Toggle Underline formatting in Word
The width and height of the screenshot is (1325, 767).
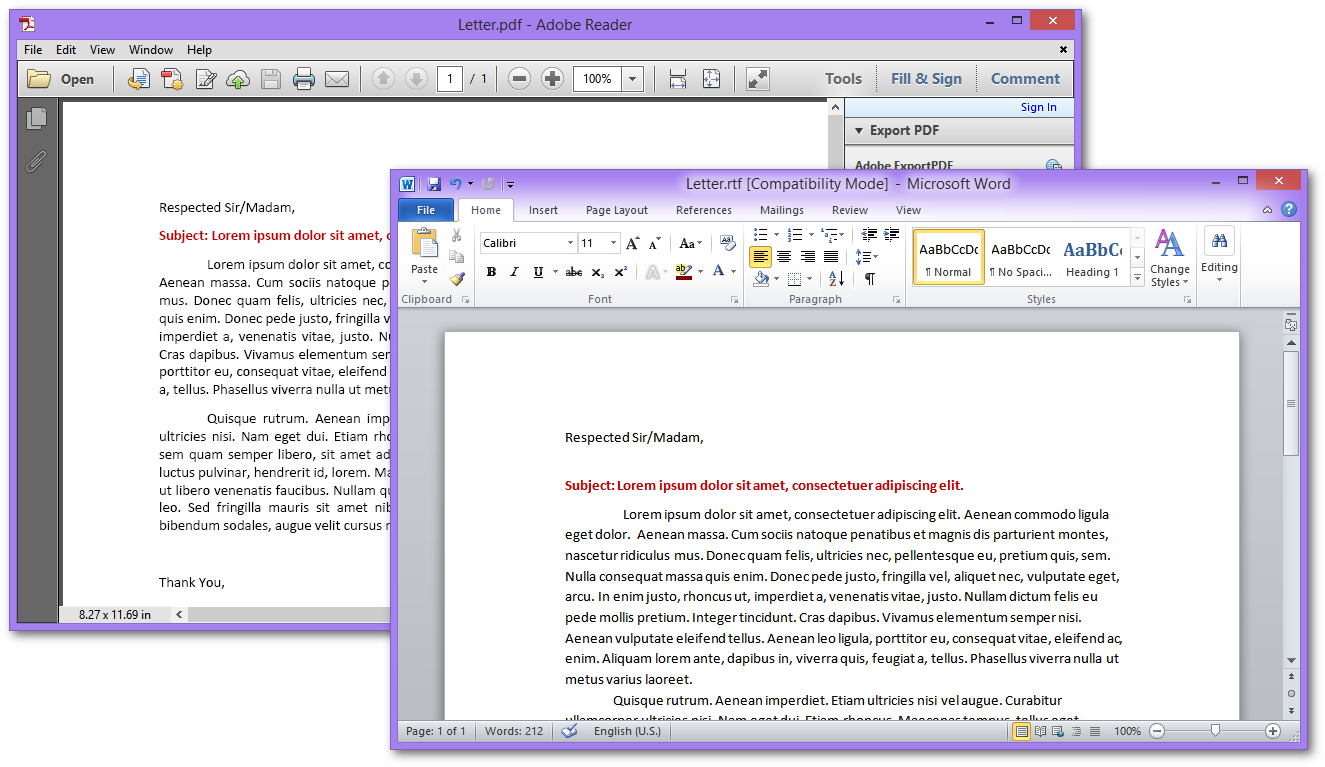(538, 272)
